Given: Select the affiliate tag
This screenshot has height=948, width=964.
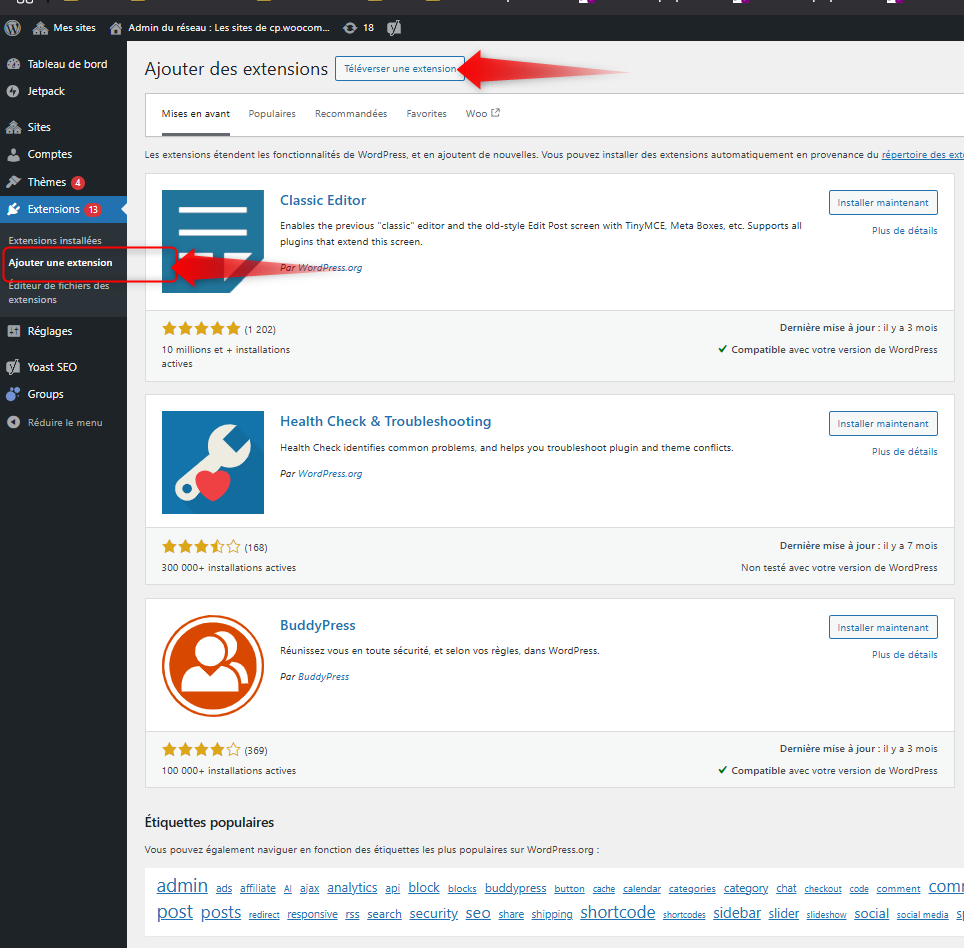Looking at the screenshot, I should click(x=258, y=888).
